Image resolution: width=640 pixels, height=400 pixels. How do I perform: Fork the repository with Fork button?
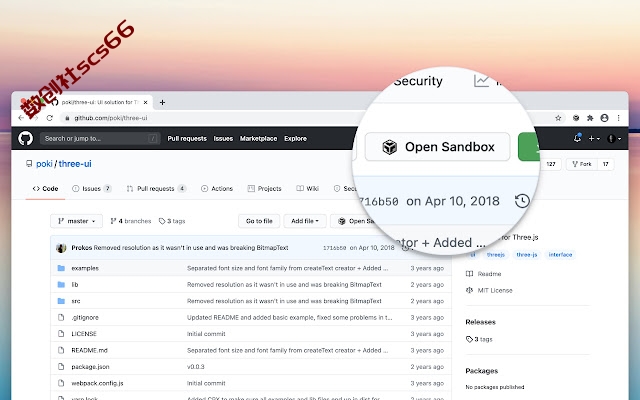[x=582, y=164]
